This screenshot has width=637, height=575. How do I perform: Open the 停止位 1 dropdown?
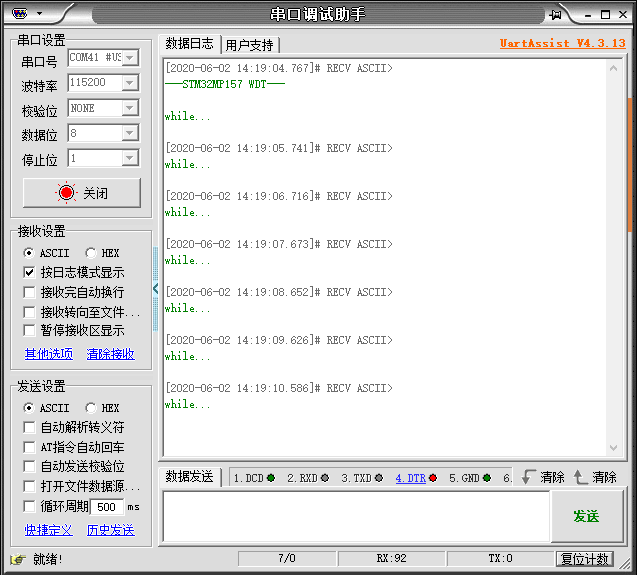tap(130, 158)
